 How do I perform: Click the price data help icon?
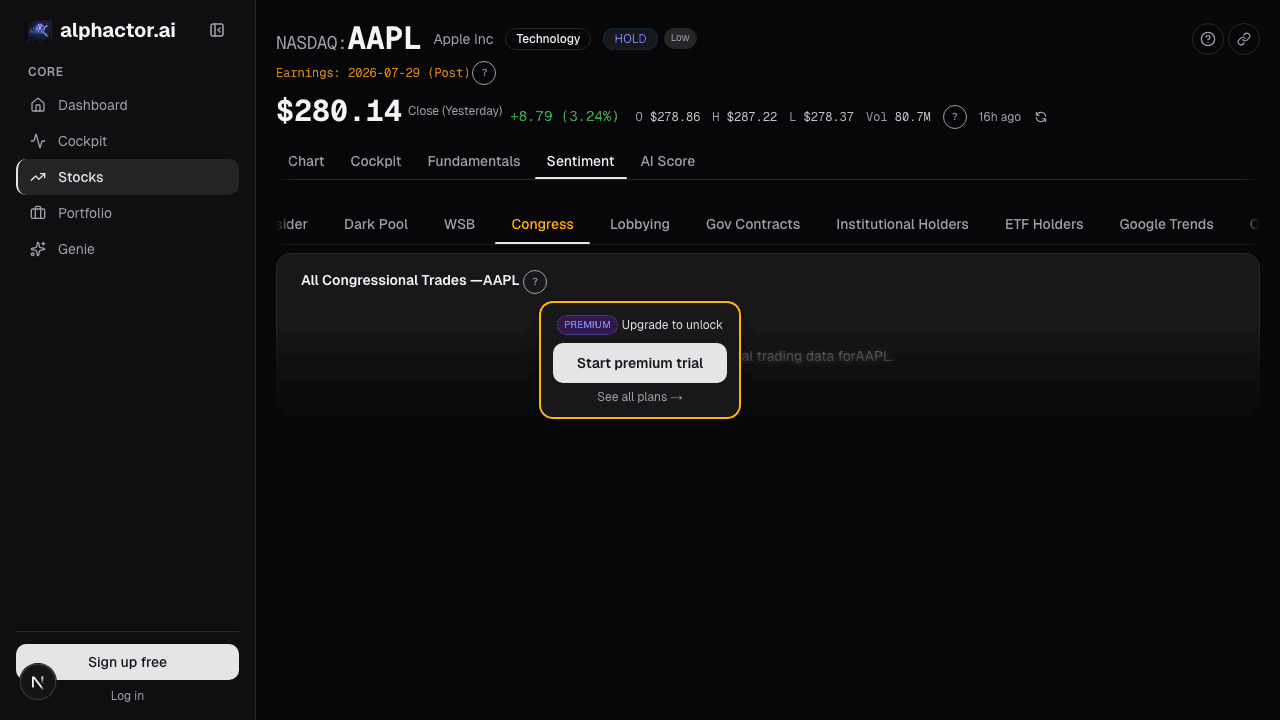(x=955, y=117)
